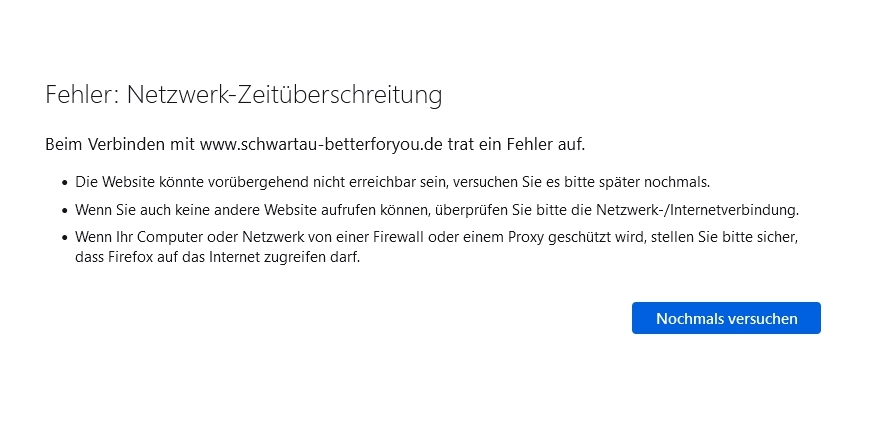Image resolution: width=884 pixels, height=441 pixels.
Task: Click the line starting with Wenn Ihr Computer
Action: [x=436, y=237]
